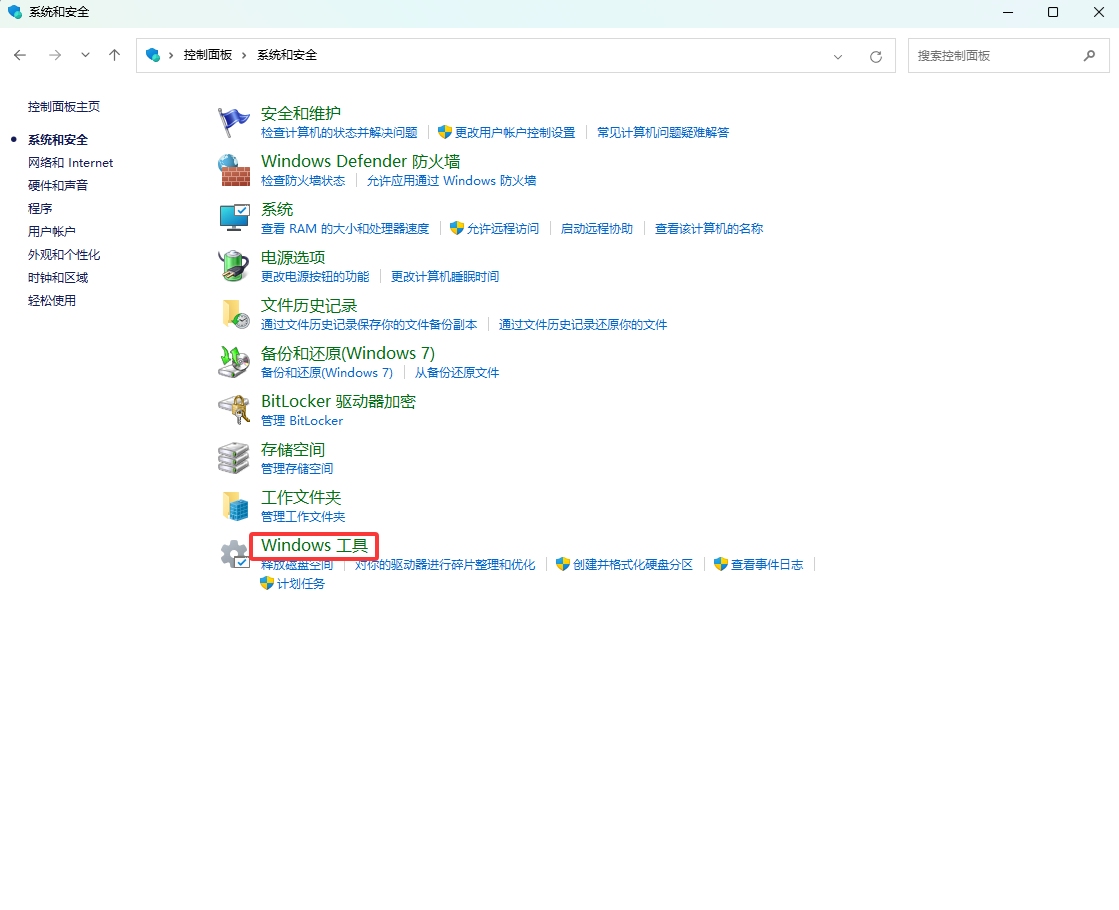Image resolution: width=1119 pixels, height=910 pixels.
Task: Refresh the control panel view
Action: click(x=876, y=56)
